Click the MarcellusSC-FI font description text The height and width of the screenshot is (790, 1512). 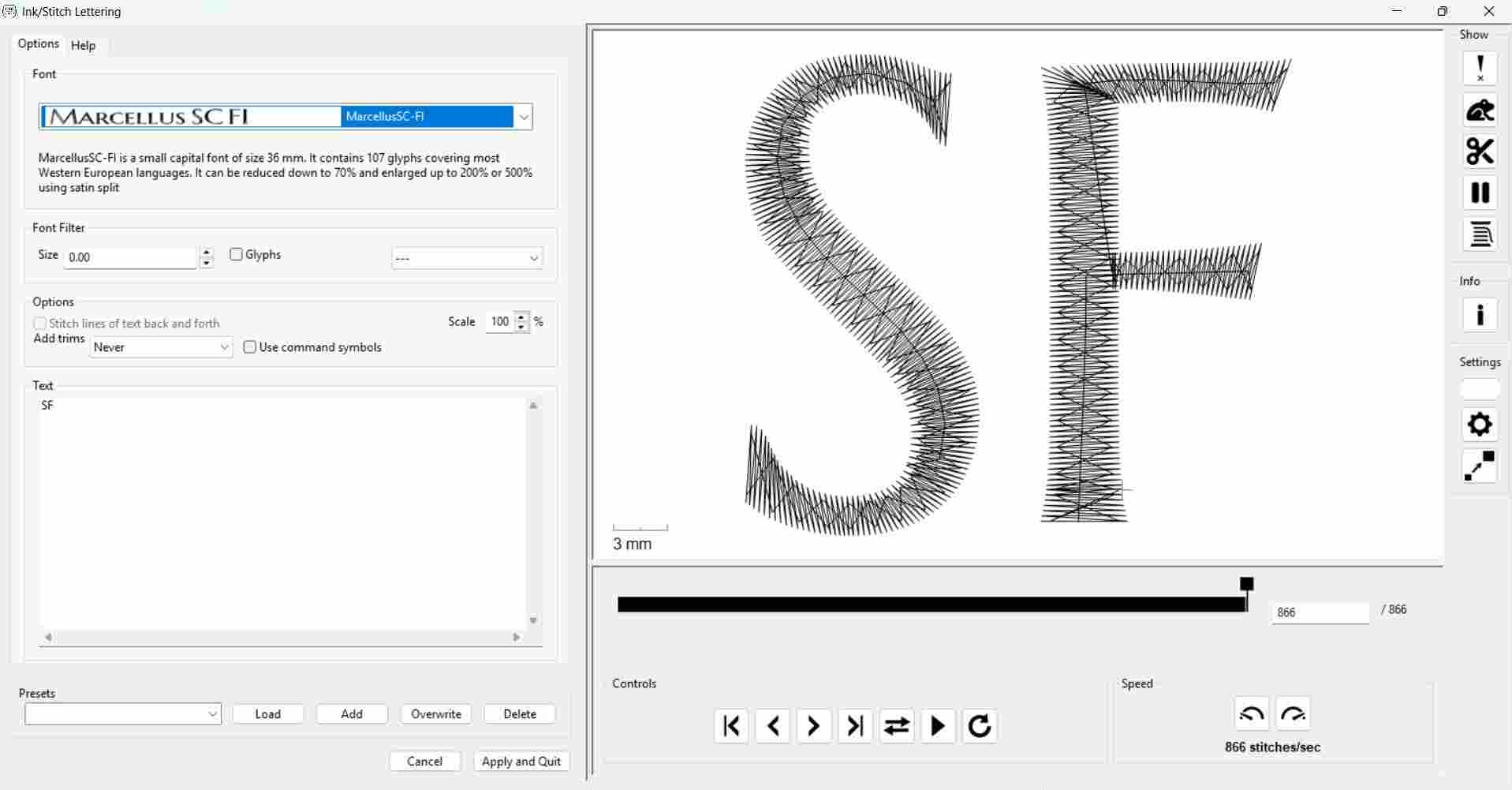[286, 173]
